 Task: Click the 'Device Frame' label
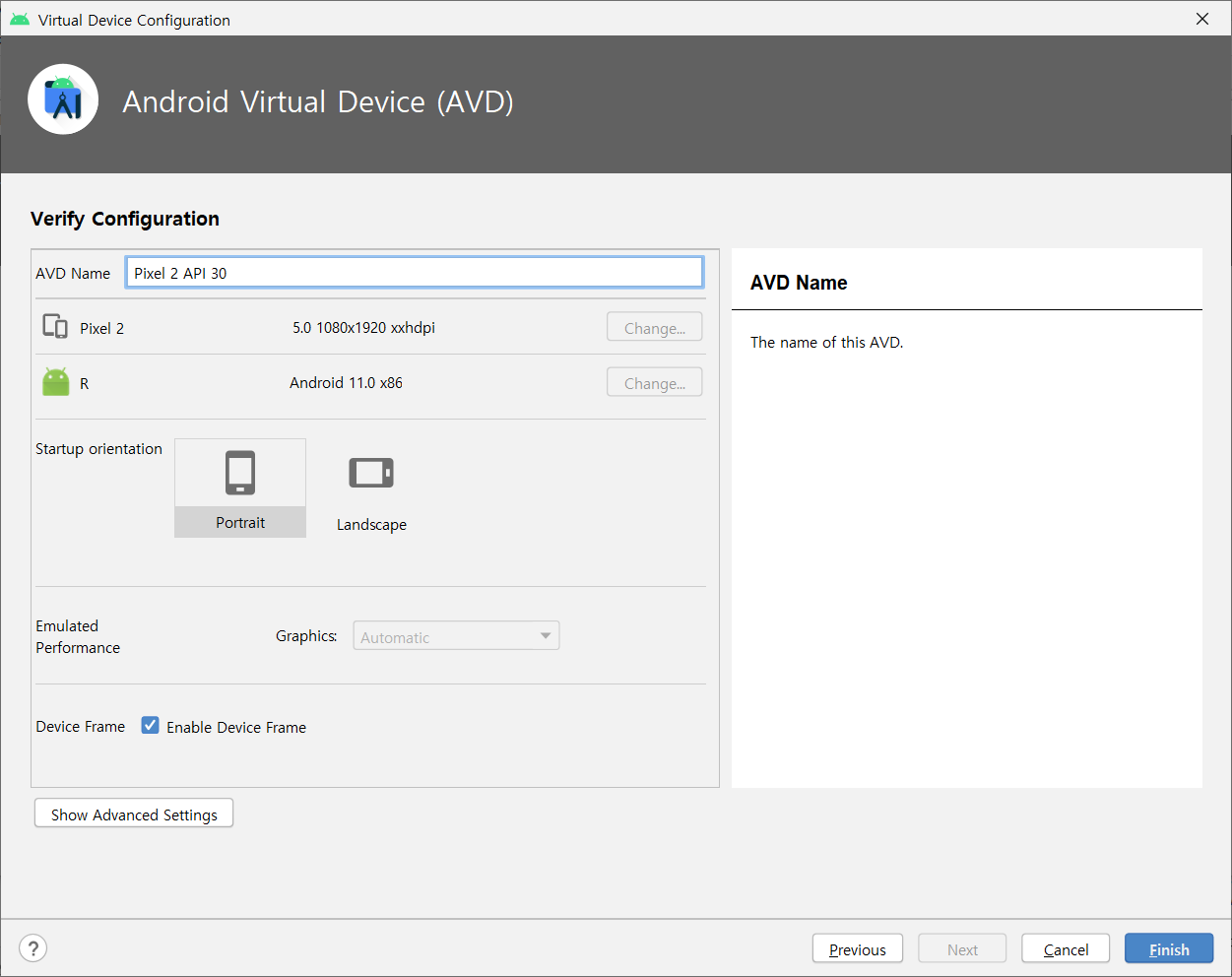point(81,727)
